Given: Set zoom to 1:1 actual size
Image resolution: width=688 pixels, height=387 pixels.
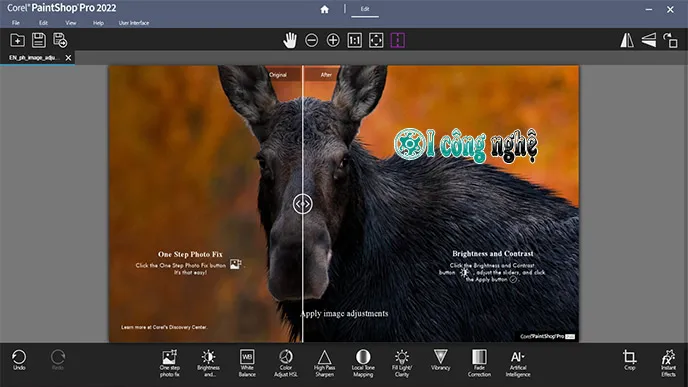Looking at the screenshot, I should [x=355, y=40].
